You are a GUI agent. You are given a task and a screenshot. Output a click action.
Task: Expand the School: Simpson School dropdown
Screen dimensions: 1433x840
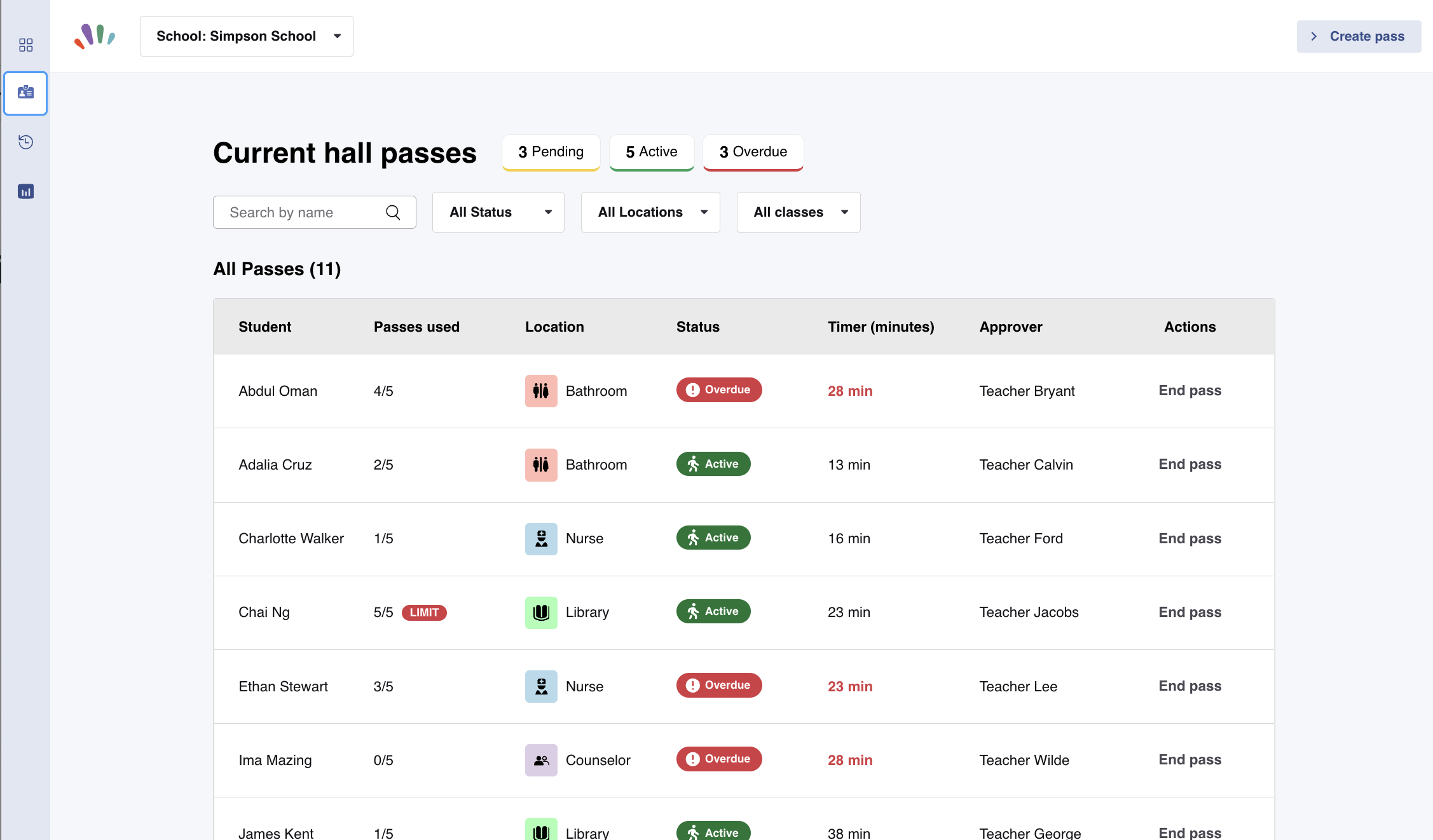click(x=247, y=36)
